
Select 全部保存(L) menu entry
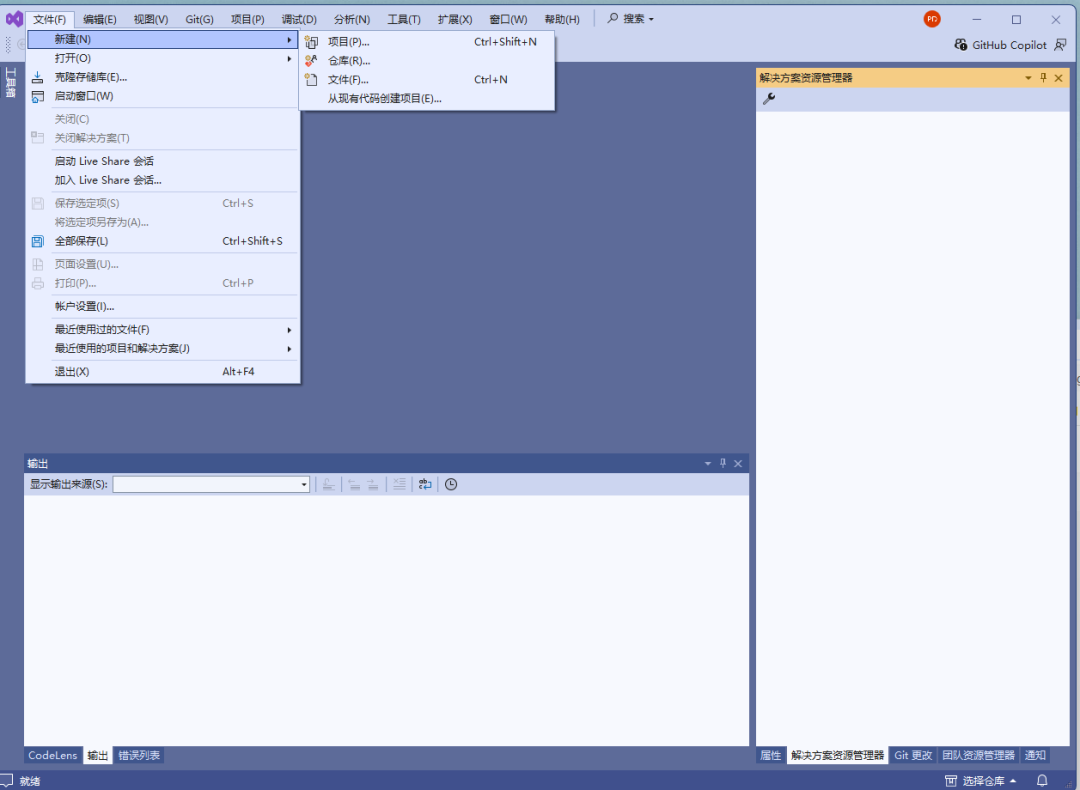164,241
